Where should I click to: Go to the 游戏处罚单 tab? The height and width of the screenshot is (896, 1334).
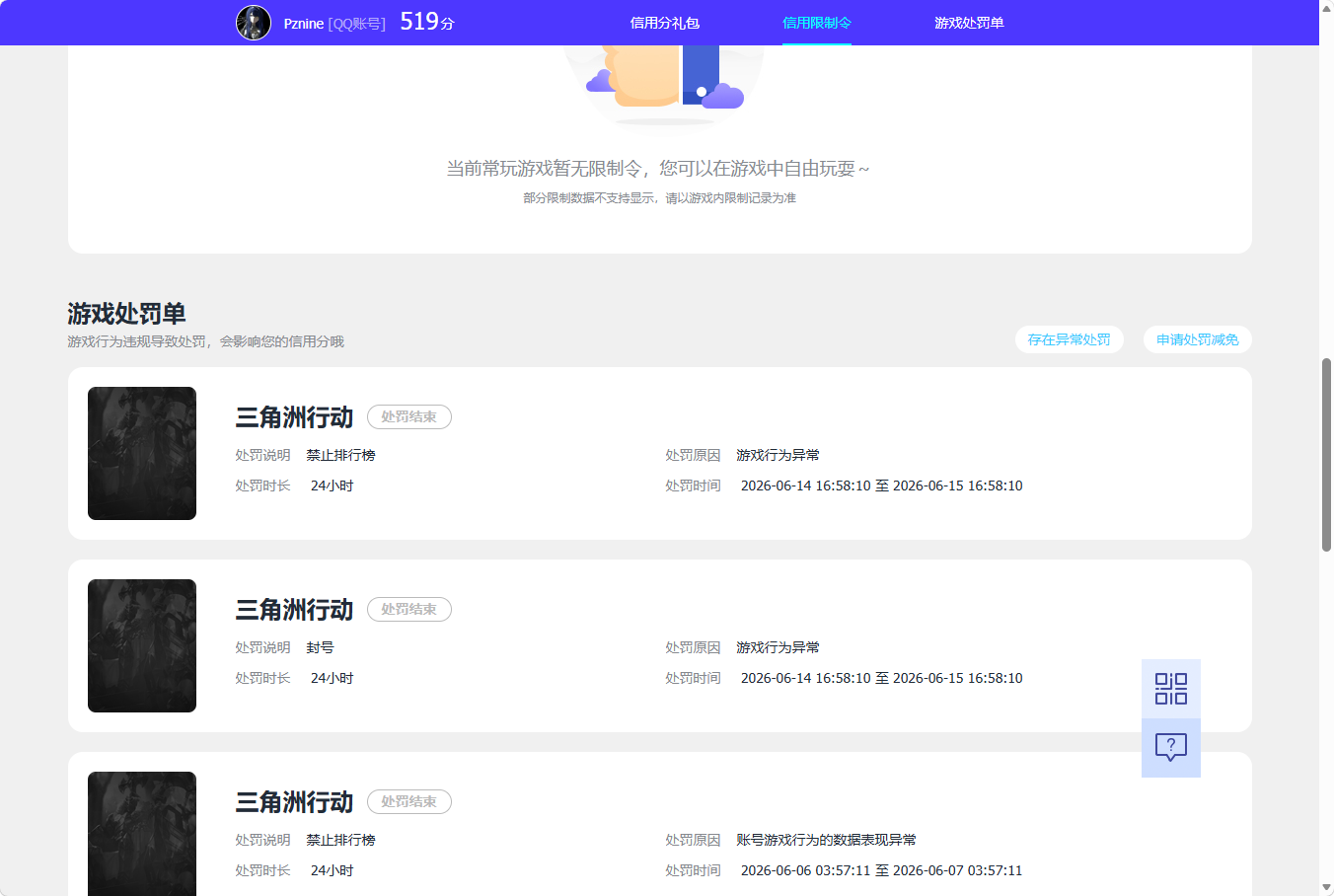(969, 23)
